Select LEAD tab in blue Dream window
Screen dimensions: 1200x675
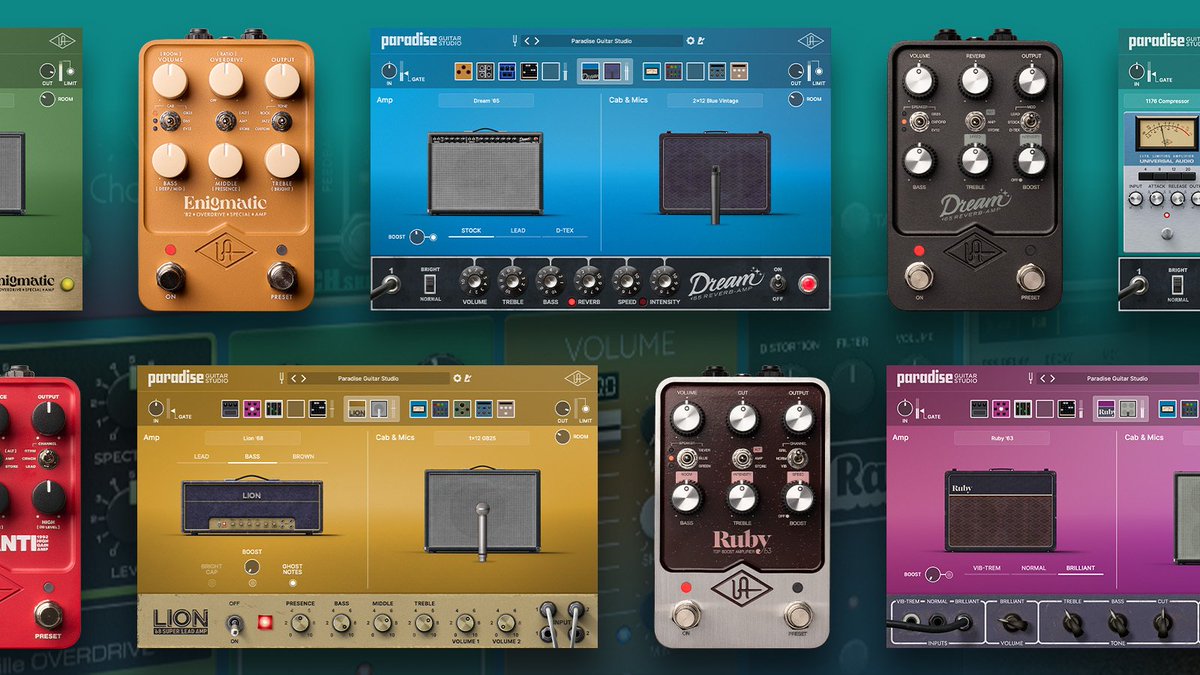click(x=518, y=231)
